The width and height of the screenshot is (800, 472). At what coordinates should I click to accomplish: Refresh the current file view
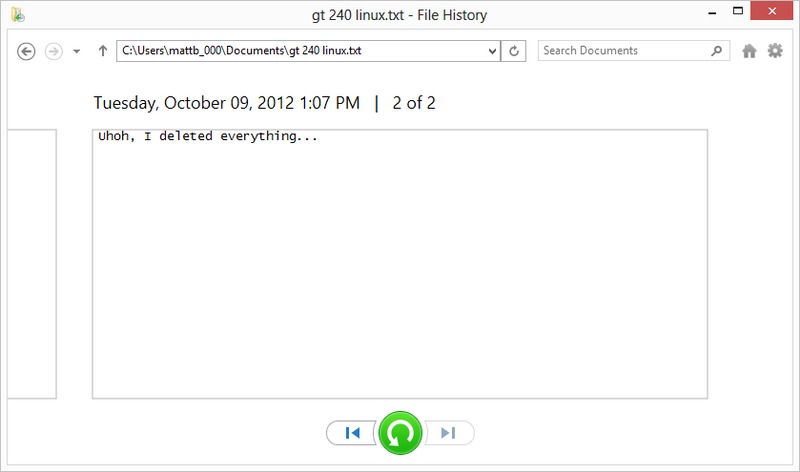click(x=514, y=50)
